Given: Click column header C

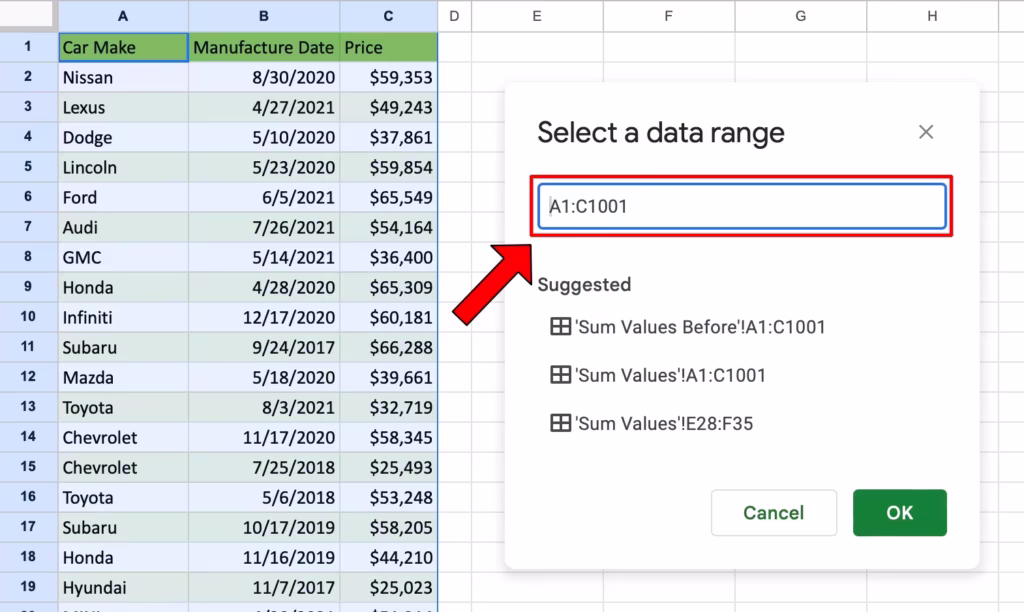Looking at the screenshot, I should (x=388, y=16).
